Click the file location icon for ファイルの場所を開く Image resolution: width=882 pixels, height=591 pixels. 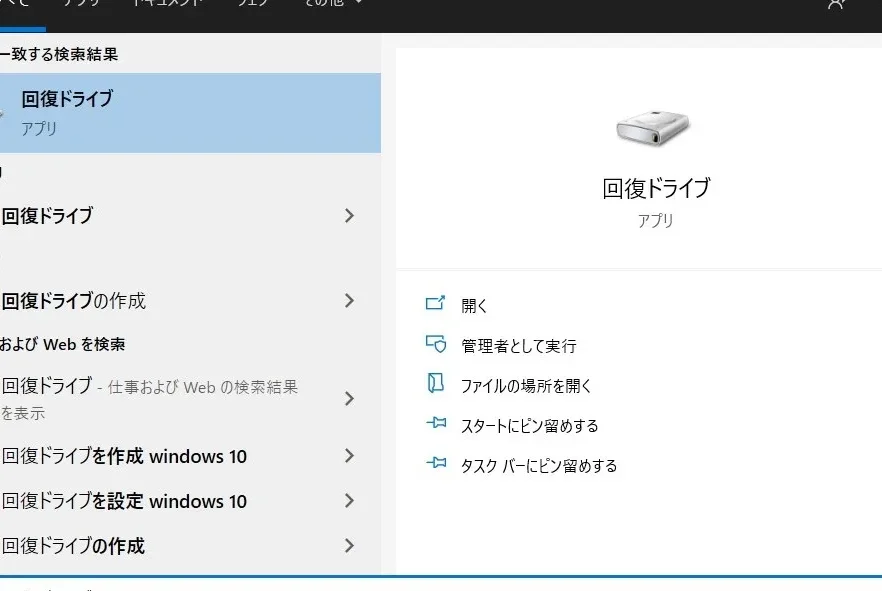pos(435,384)
